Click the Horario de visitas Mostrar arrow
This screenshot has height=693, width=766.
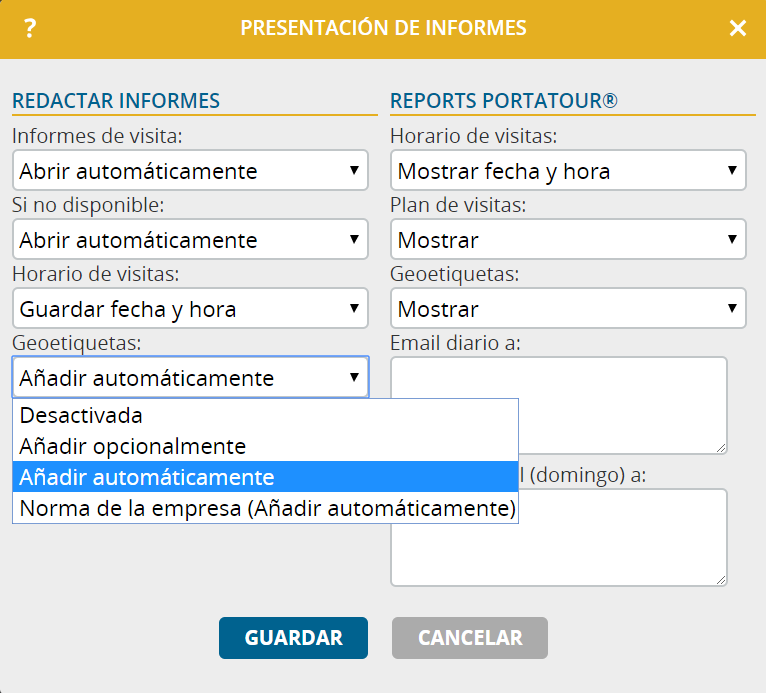coord(732,170)
